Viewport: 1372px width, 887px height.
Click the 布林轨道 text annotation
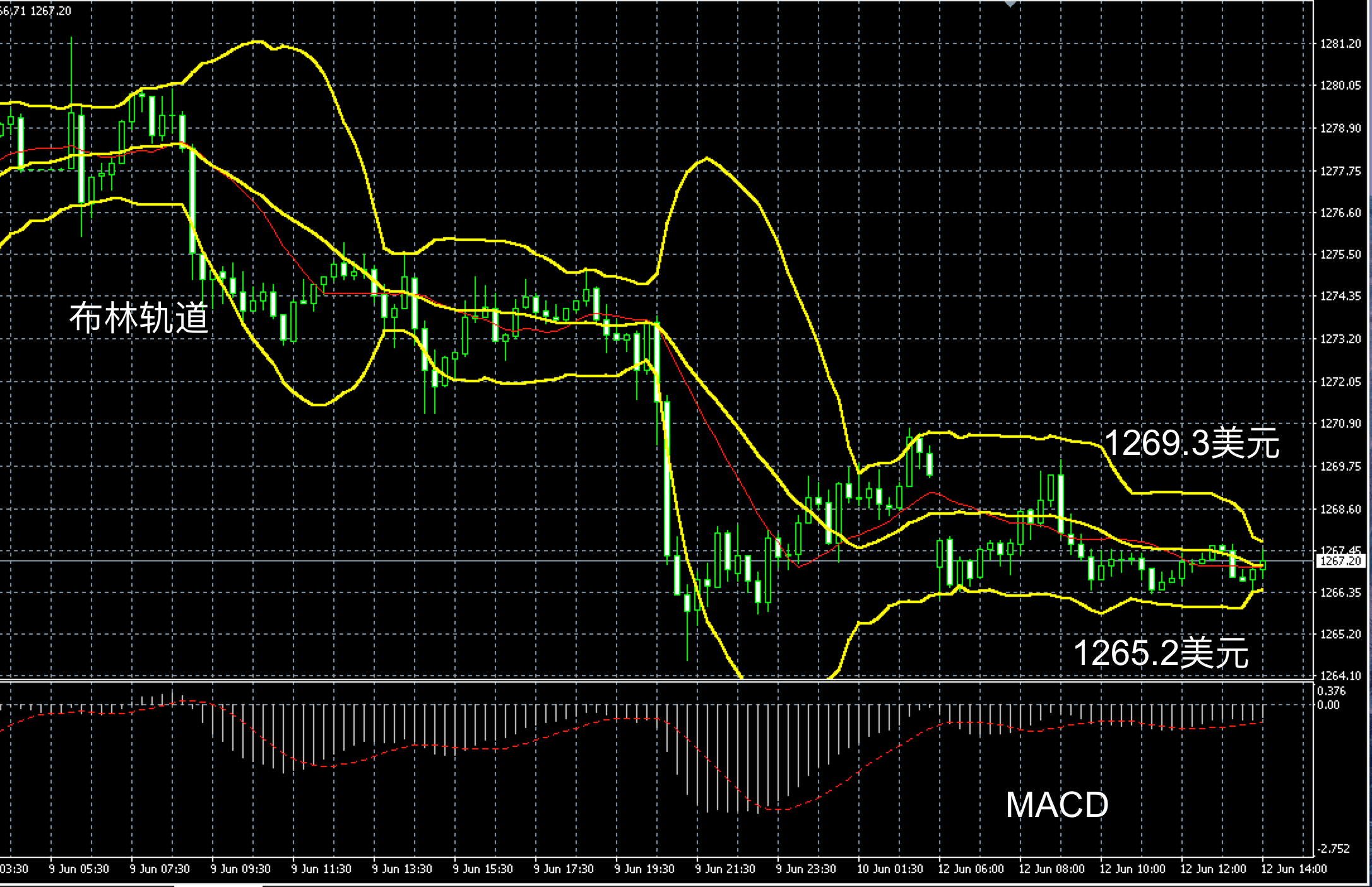[139, 318]
